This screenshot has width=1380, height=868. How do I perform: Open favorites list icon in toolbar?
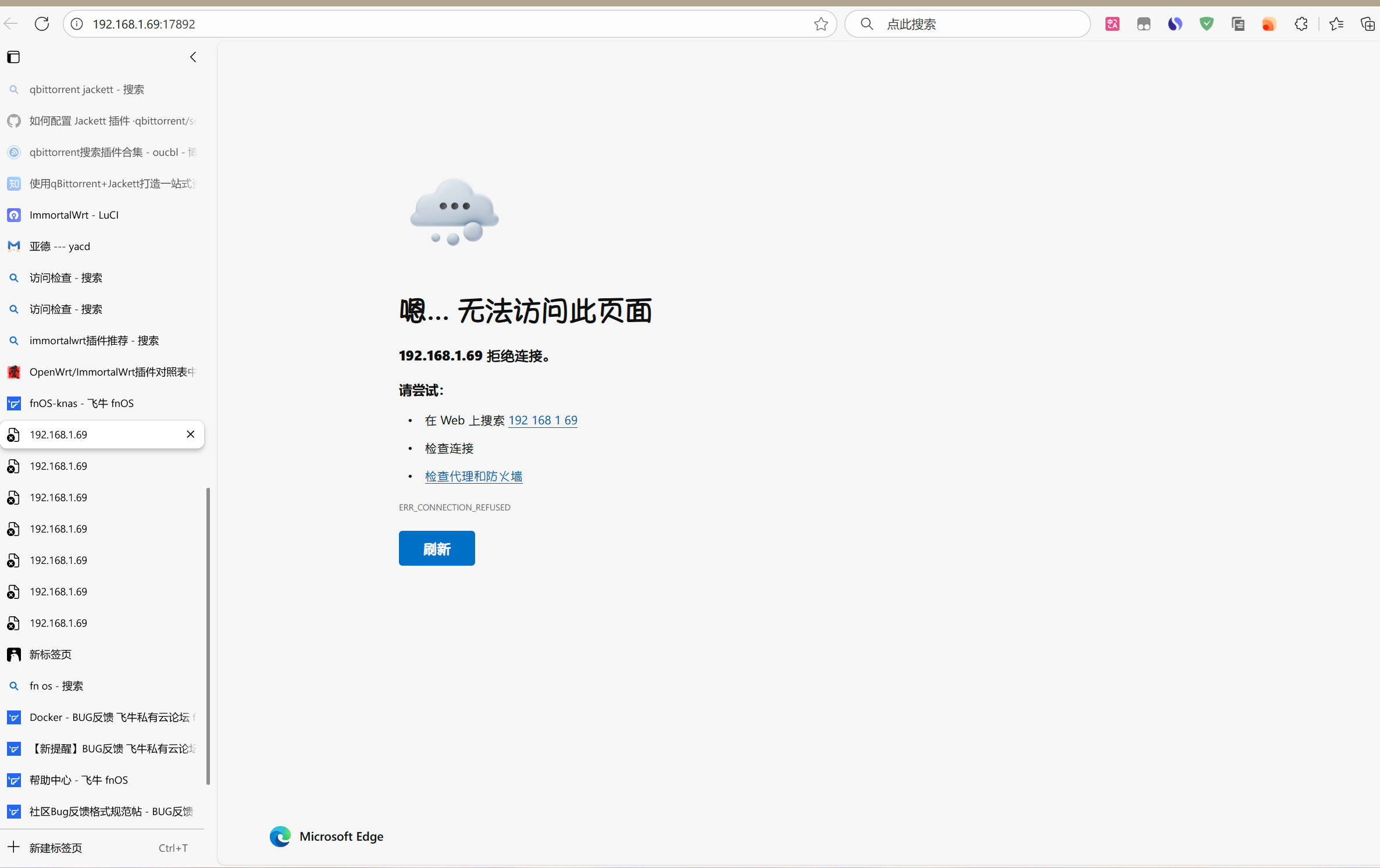click(1336, 24)
